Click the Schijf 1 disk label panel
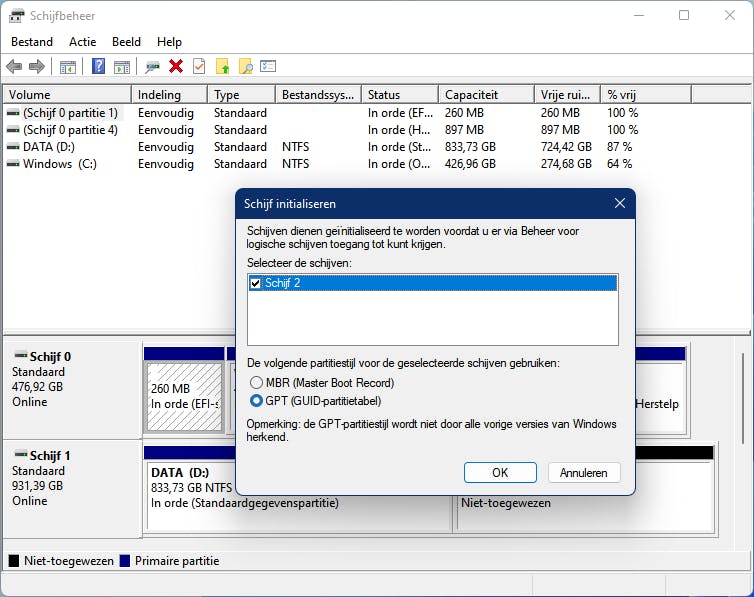Viewport: 754px width, 597px height. tap(72, 489)
